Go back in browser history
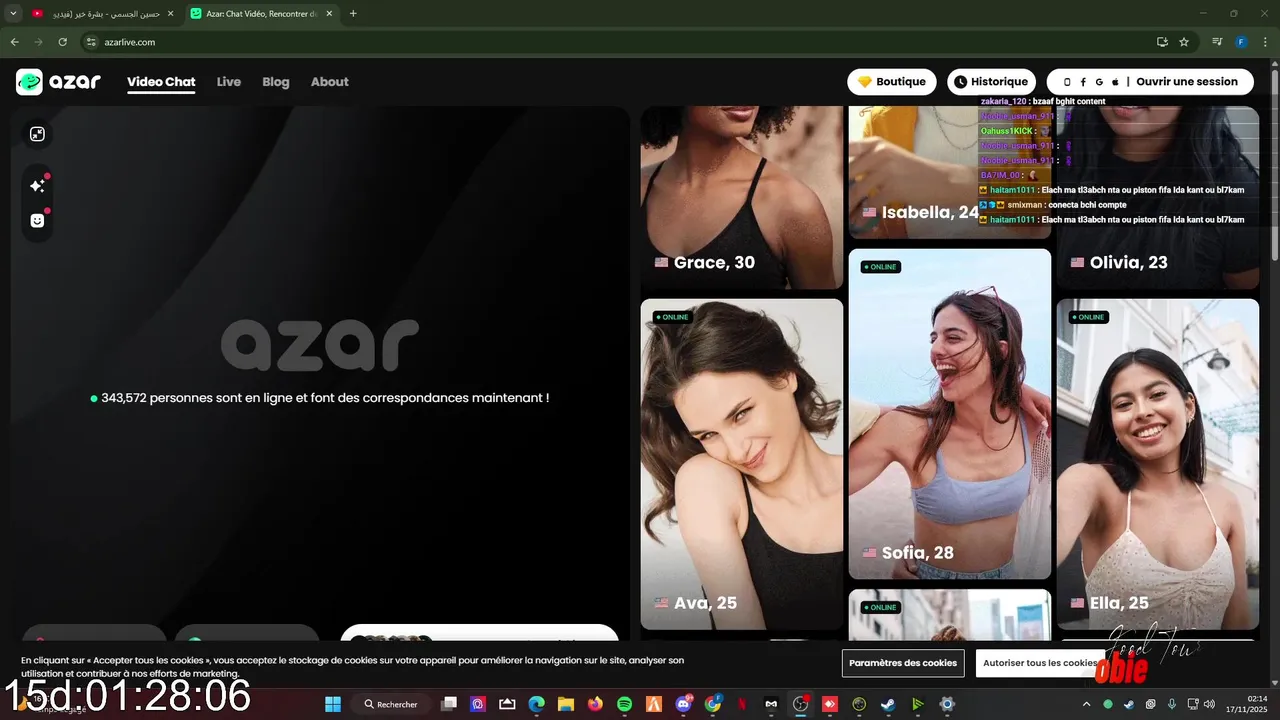The width and height of the screenshot is (1280, 720). (14, 42)
